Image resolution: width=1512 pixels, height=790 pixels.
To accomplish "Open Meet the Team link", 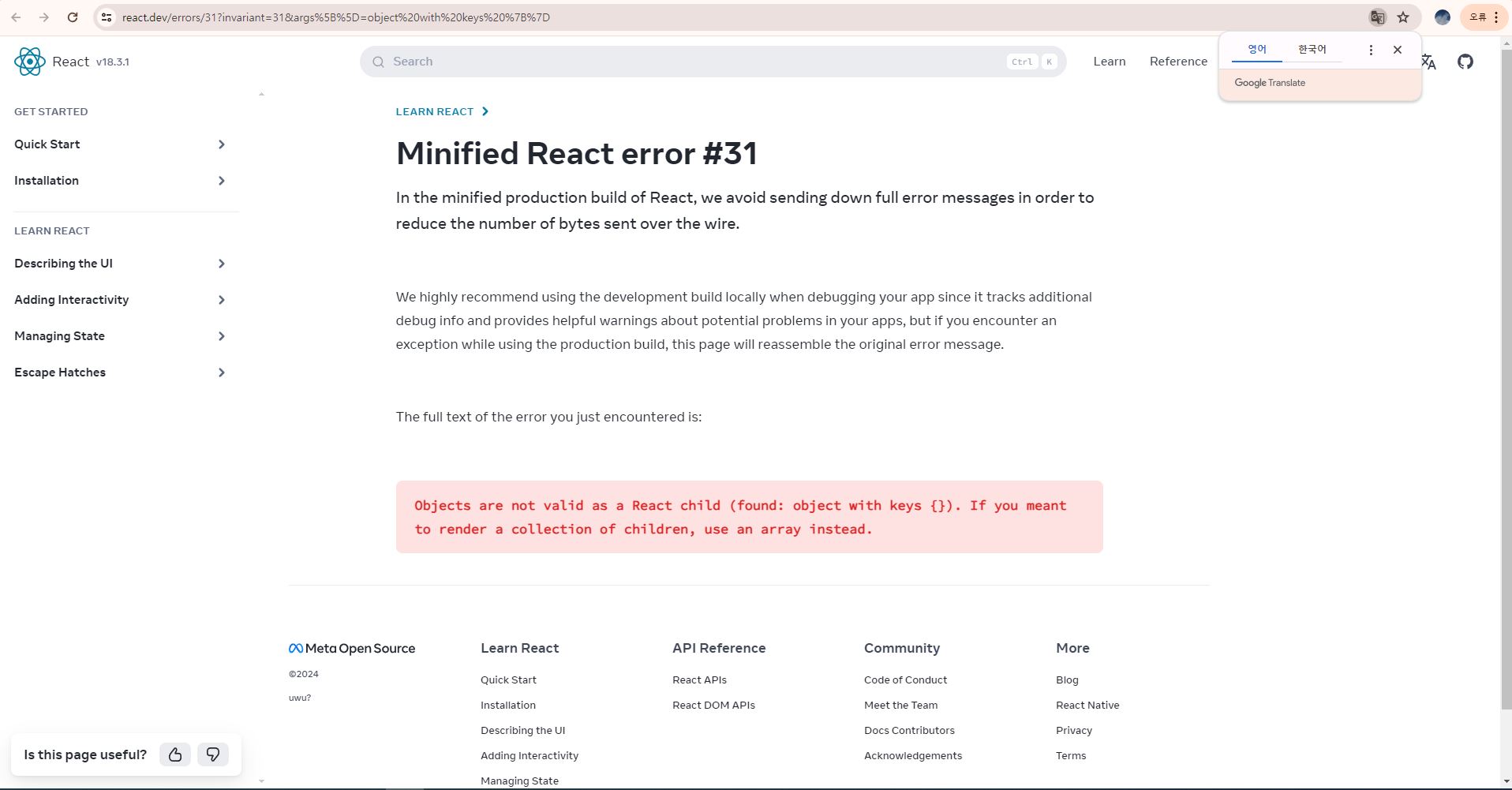I will tap(900, 705).
